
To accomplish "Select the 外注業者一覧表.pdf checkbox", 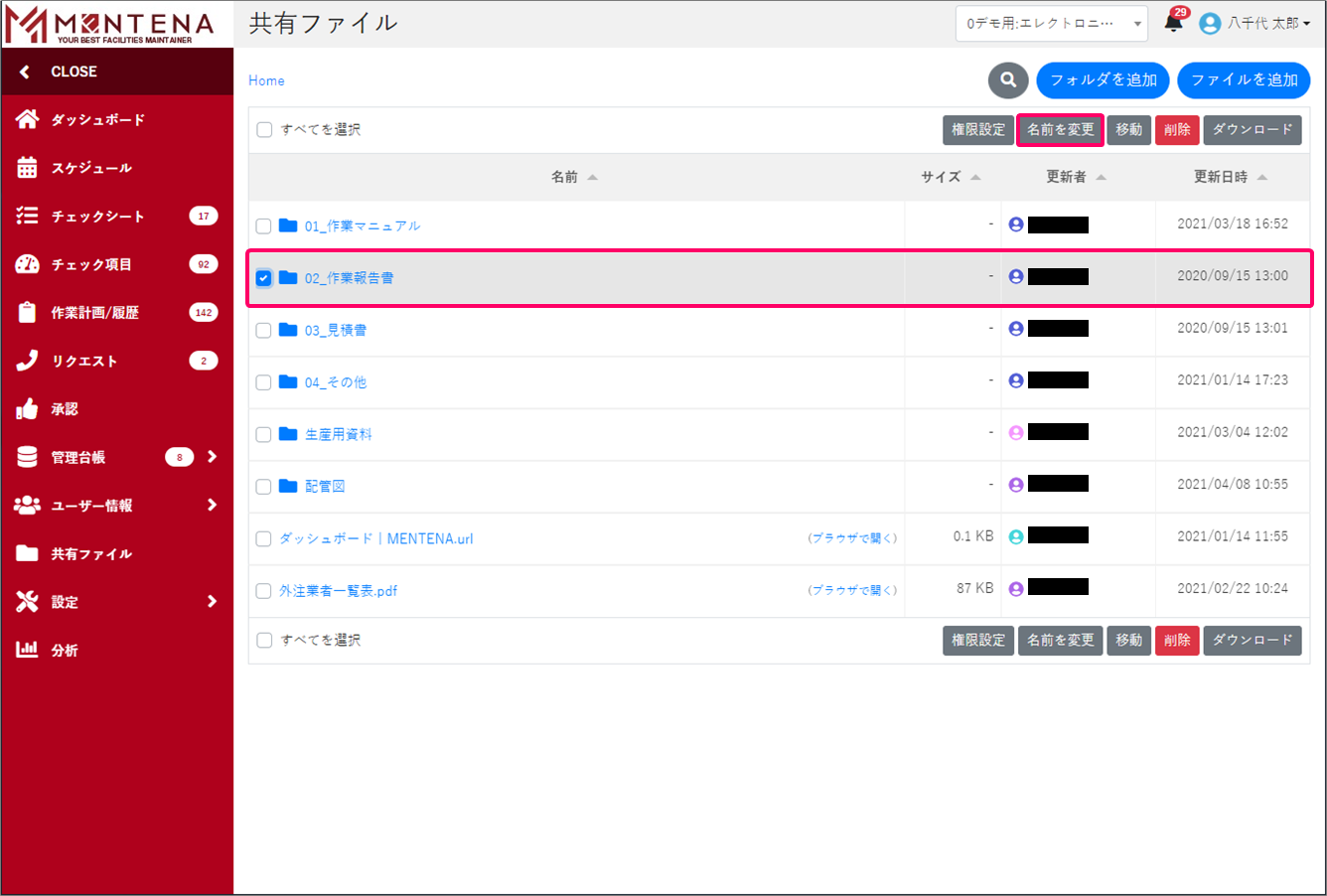I will tap(263, 591).
